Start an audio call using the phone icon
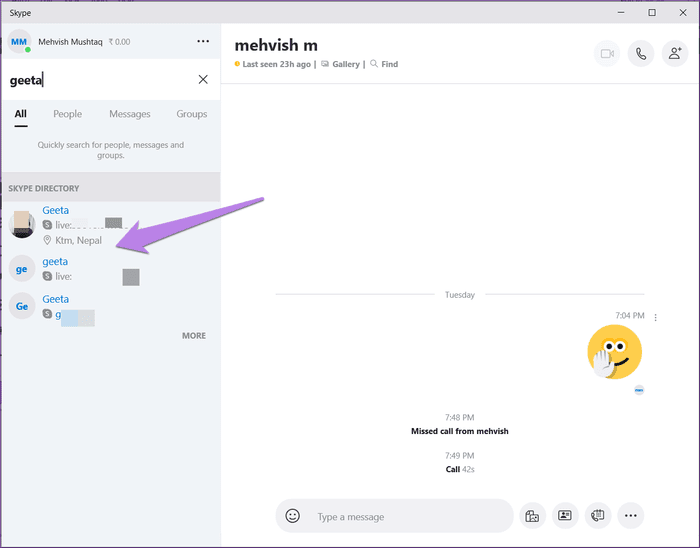Image resolution: width=700 pixels, height=548 pixels. coord(641,54)
